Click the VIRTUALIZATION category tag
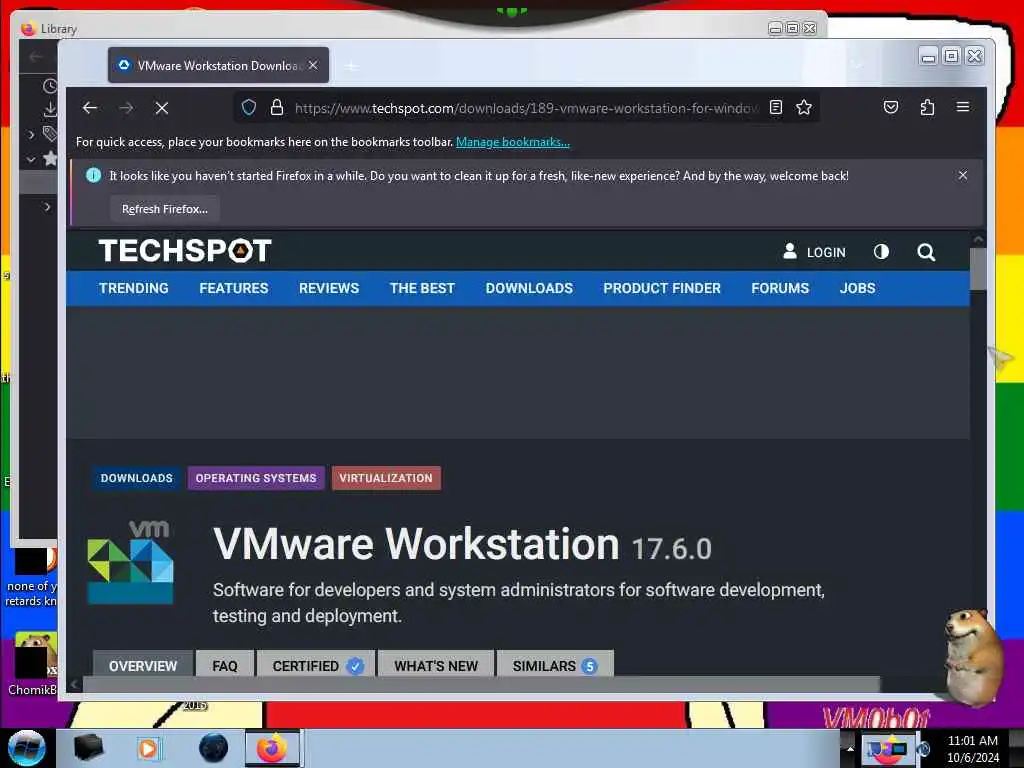Image resolution: width=1024 pixels, height=768 pixels. 386,478
